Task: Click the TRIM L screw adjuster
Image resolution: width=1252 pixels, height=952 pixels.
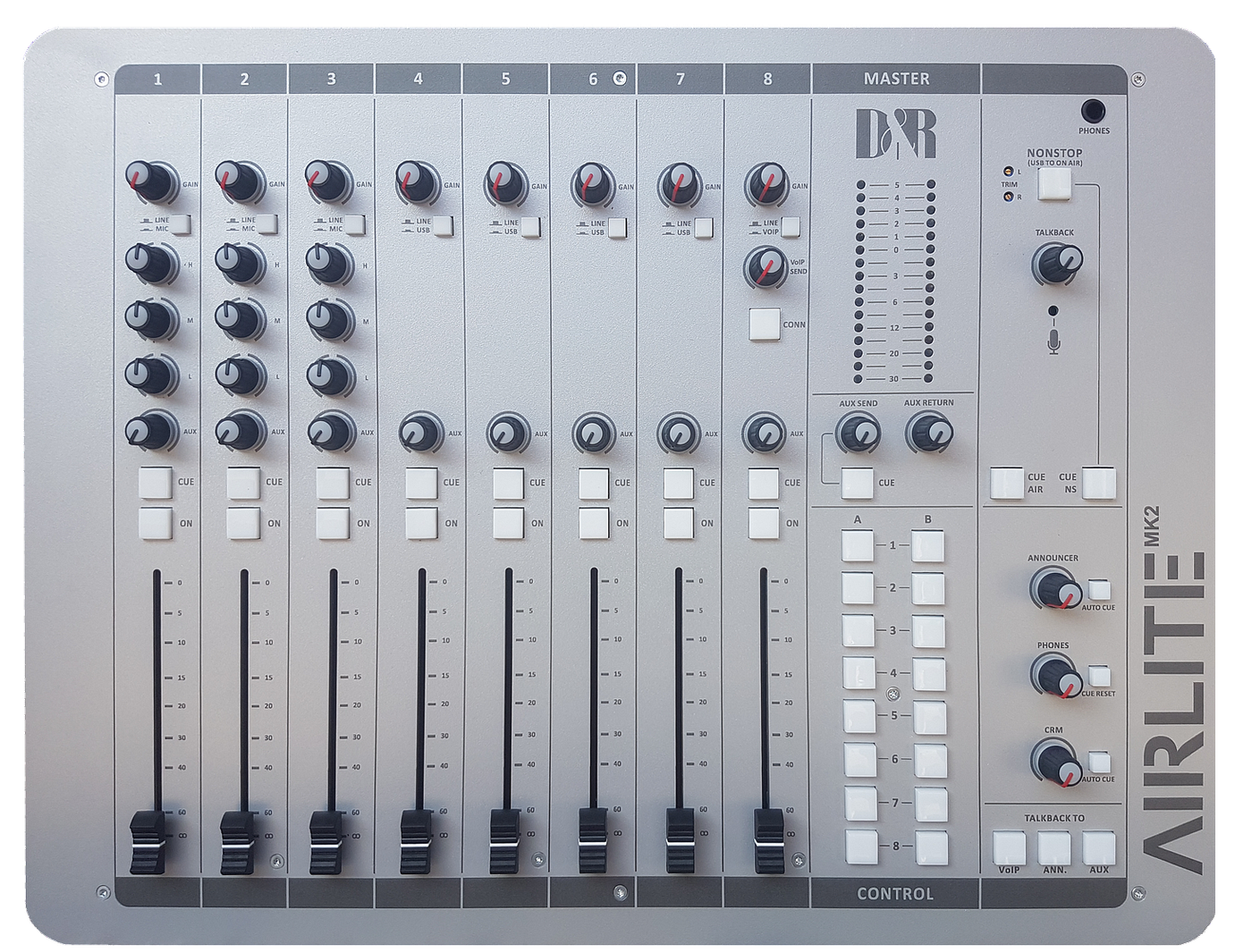Action: 1009,172
